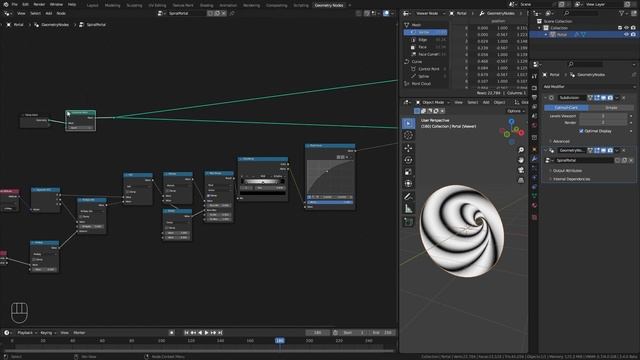
Task: Collapse the Subdivision modifier panel
Action: click(546, 98)
